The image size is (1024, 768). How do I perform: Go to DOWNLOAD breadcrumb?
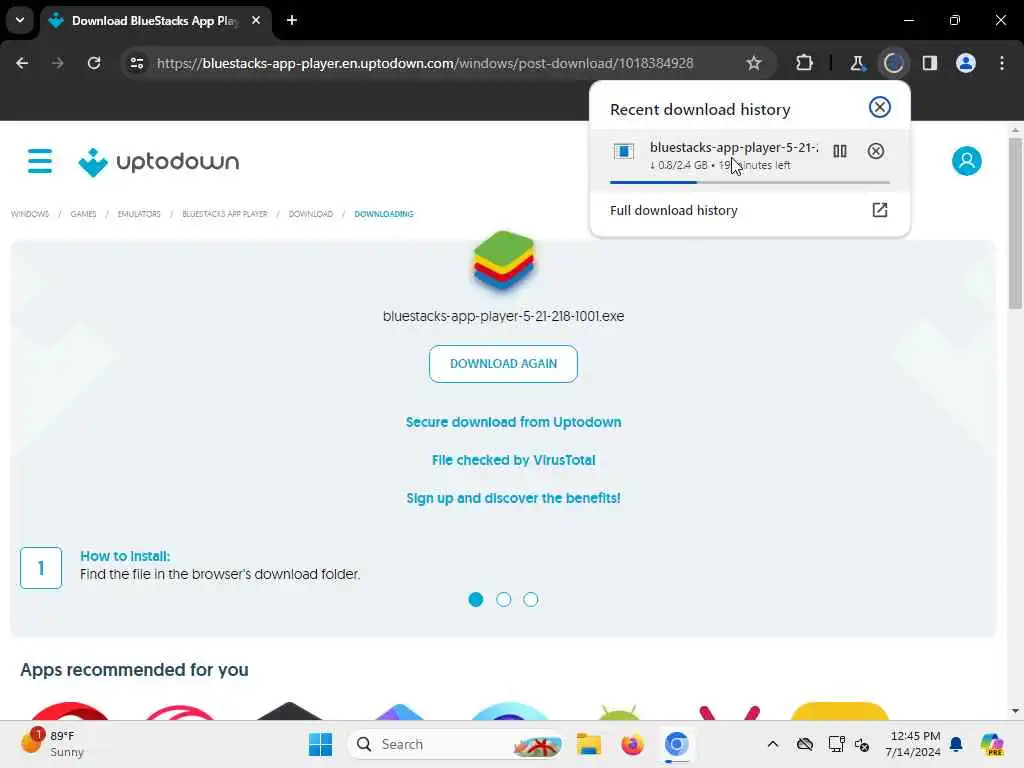coord(311,214)
